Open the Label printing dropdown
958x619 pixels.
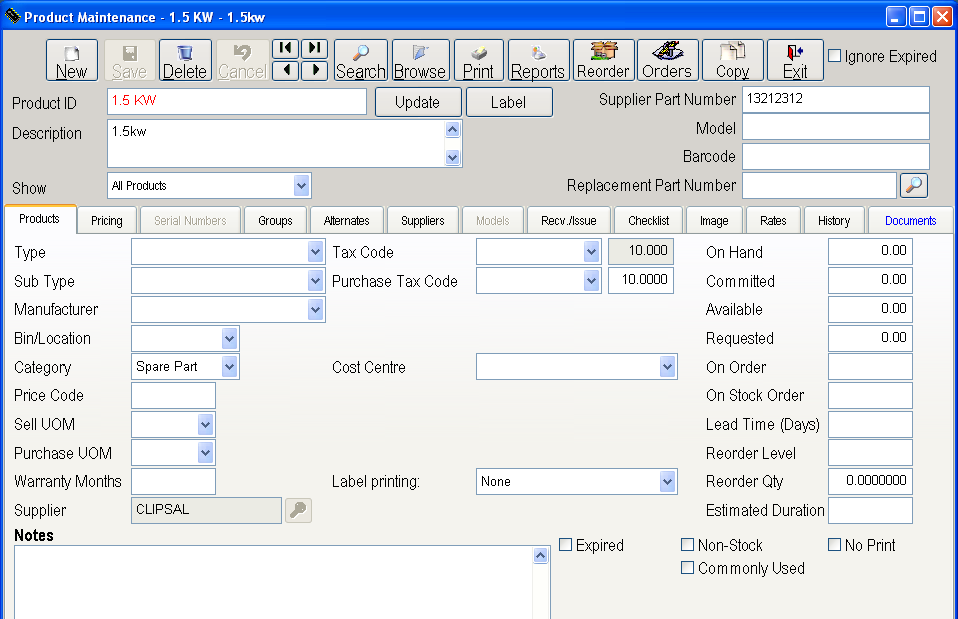click(668, 482)
